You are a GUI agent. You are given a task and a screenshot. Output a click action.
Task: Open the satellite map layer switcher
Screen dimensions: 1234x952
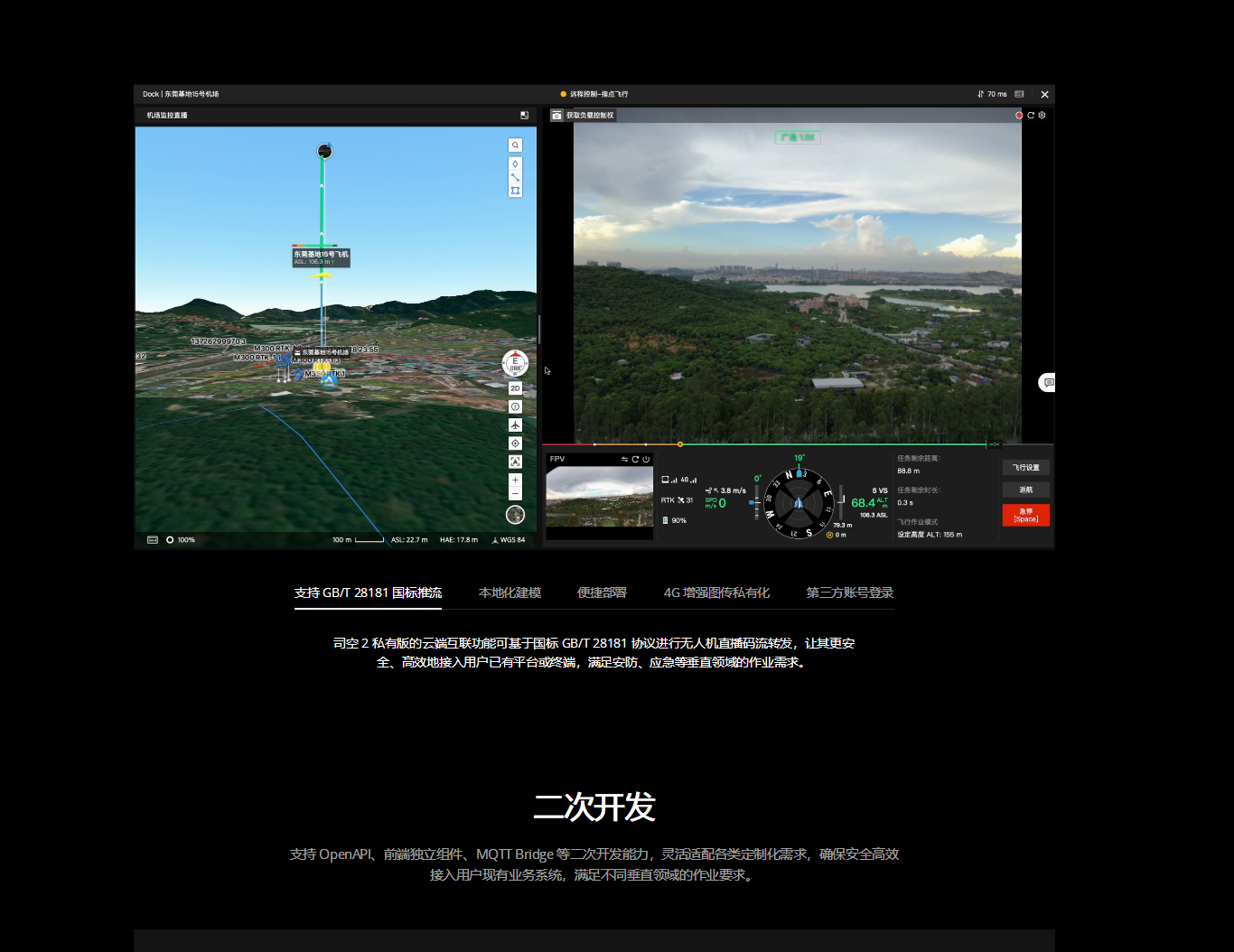(515, 515)
